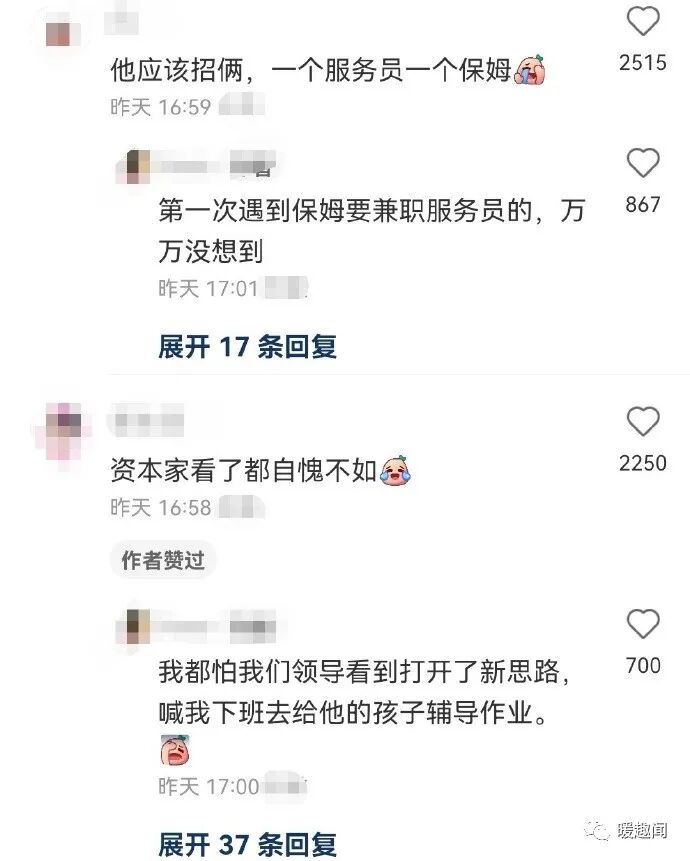Select the comment 他应该招俩，一个服务员一个保姆
The height and width of the screenshot is (861, 690).
click(x=311, y=70)
